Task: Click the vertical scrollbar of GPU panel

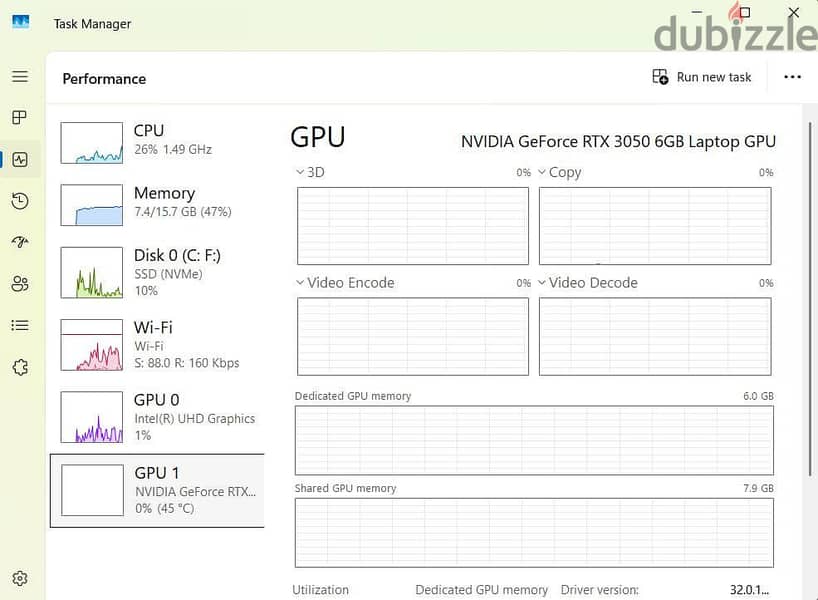Action: [810, 298]
